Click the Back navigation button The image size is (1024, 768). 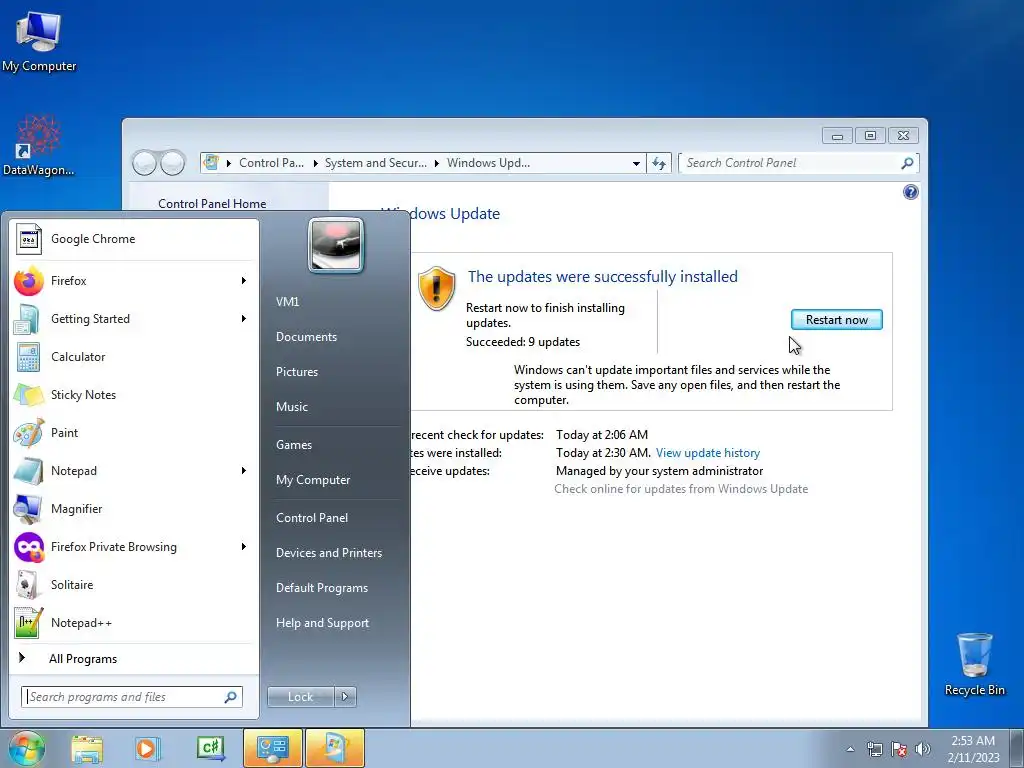(144, 163)
